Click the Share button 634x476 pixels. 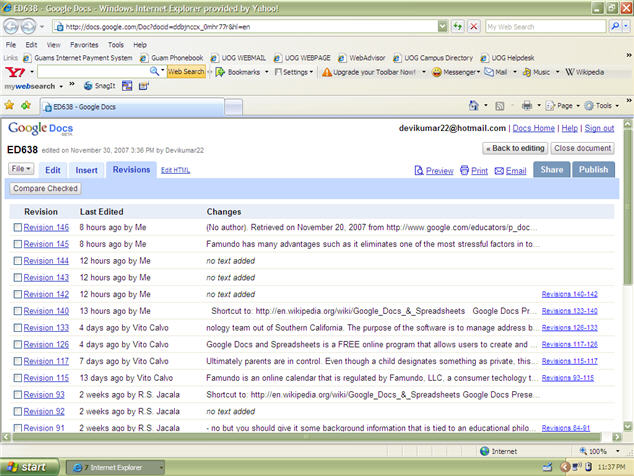pos(552,169)
